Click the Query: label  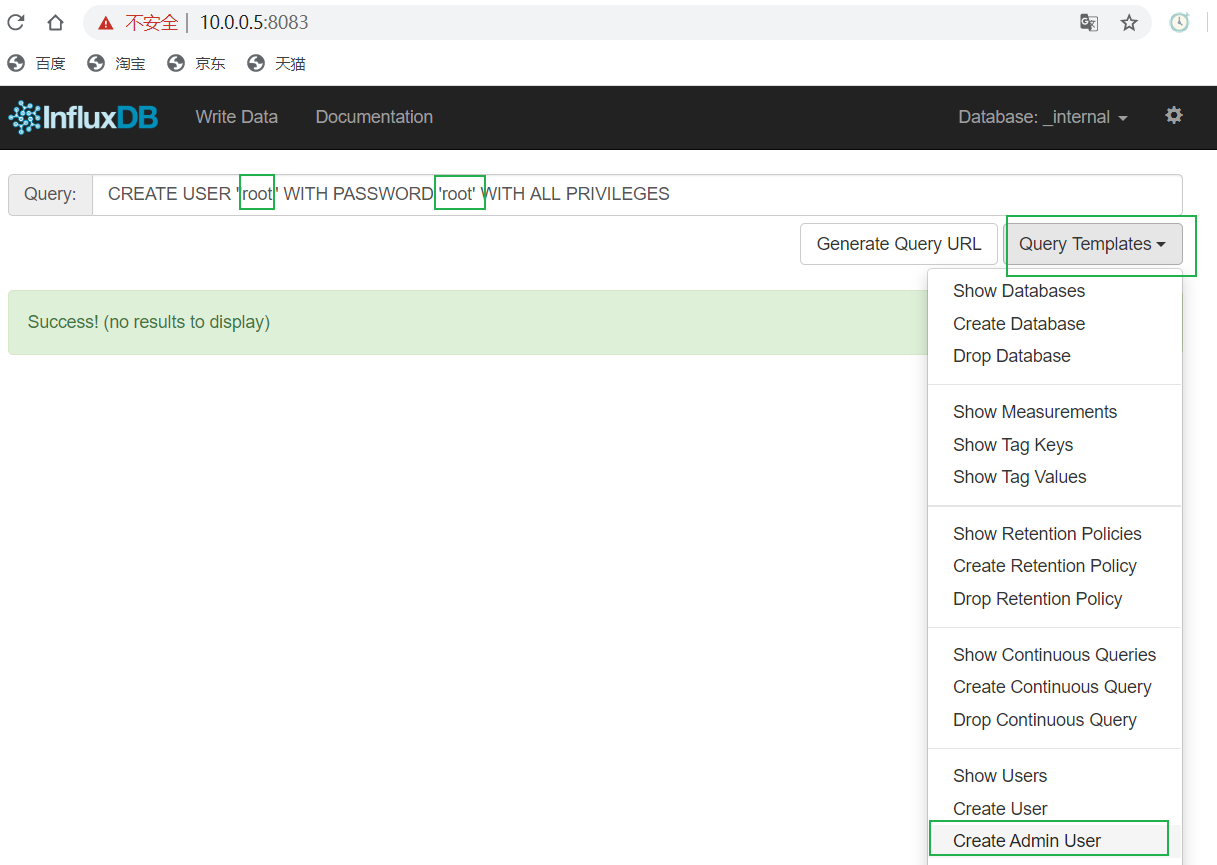pyautogui.click(x=50, y=194)
